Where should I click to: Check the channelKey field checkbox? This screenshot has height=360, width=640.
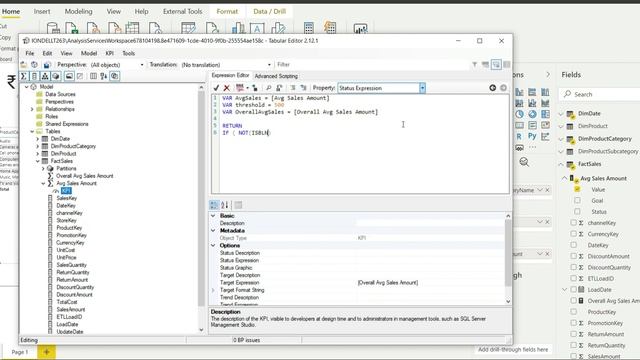[x=573, y=223]
